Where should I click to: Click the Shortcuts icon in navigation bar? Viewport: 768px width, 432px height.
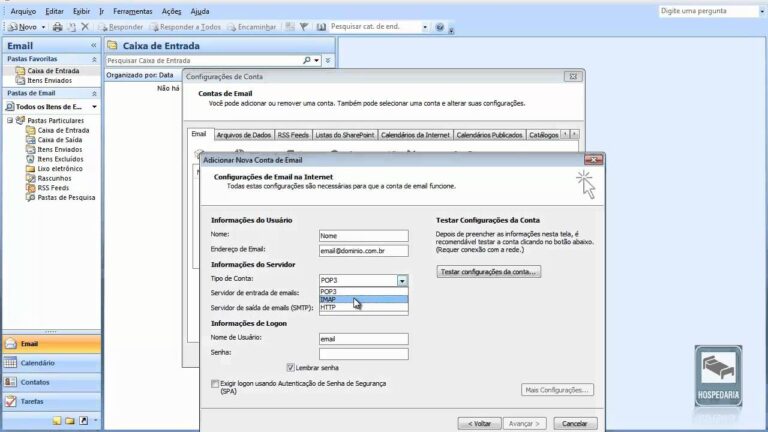(83, 421)
